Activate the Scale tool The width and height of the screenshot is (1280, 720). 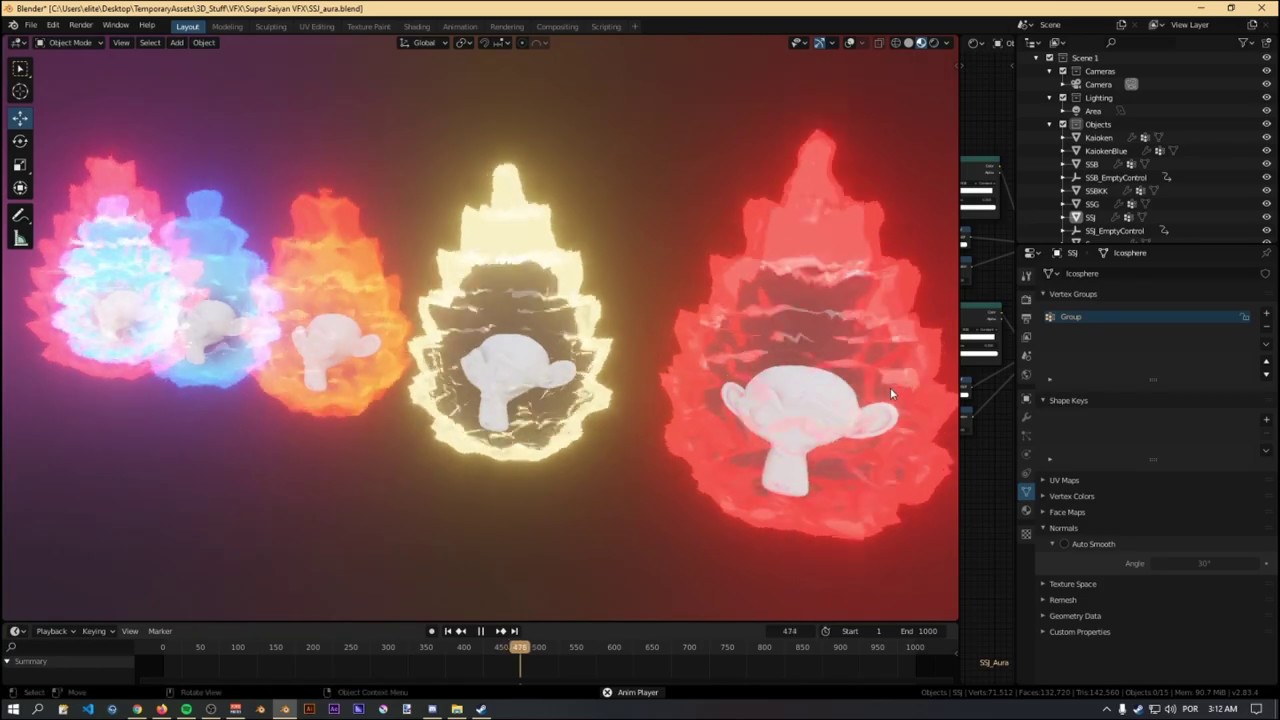click(x=20, y=165)
